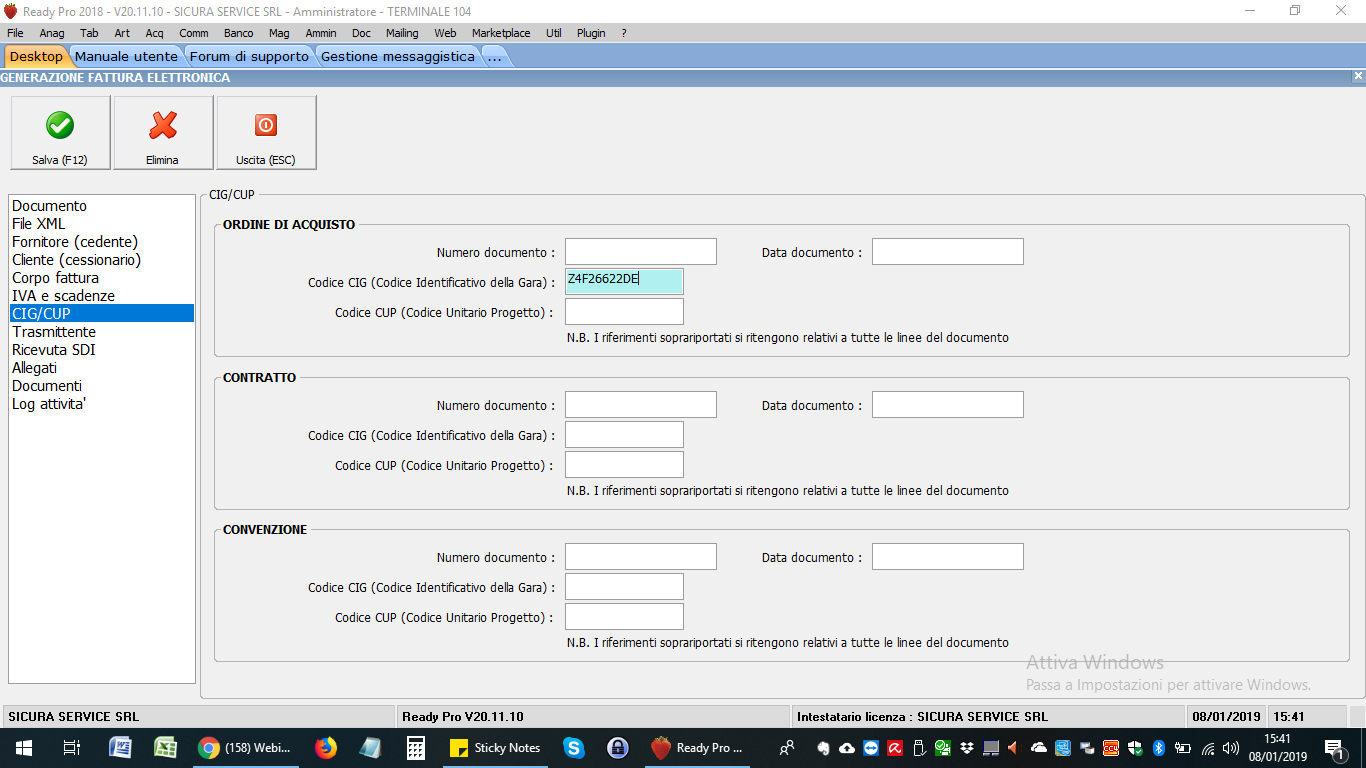Switch to the Manuale utente tab
The image size is (1366, 768).
(126, 57)
